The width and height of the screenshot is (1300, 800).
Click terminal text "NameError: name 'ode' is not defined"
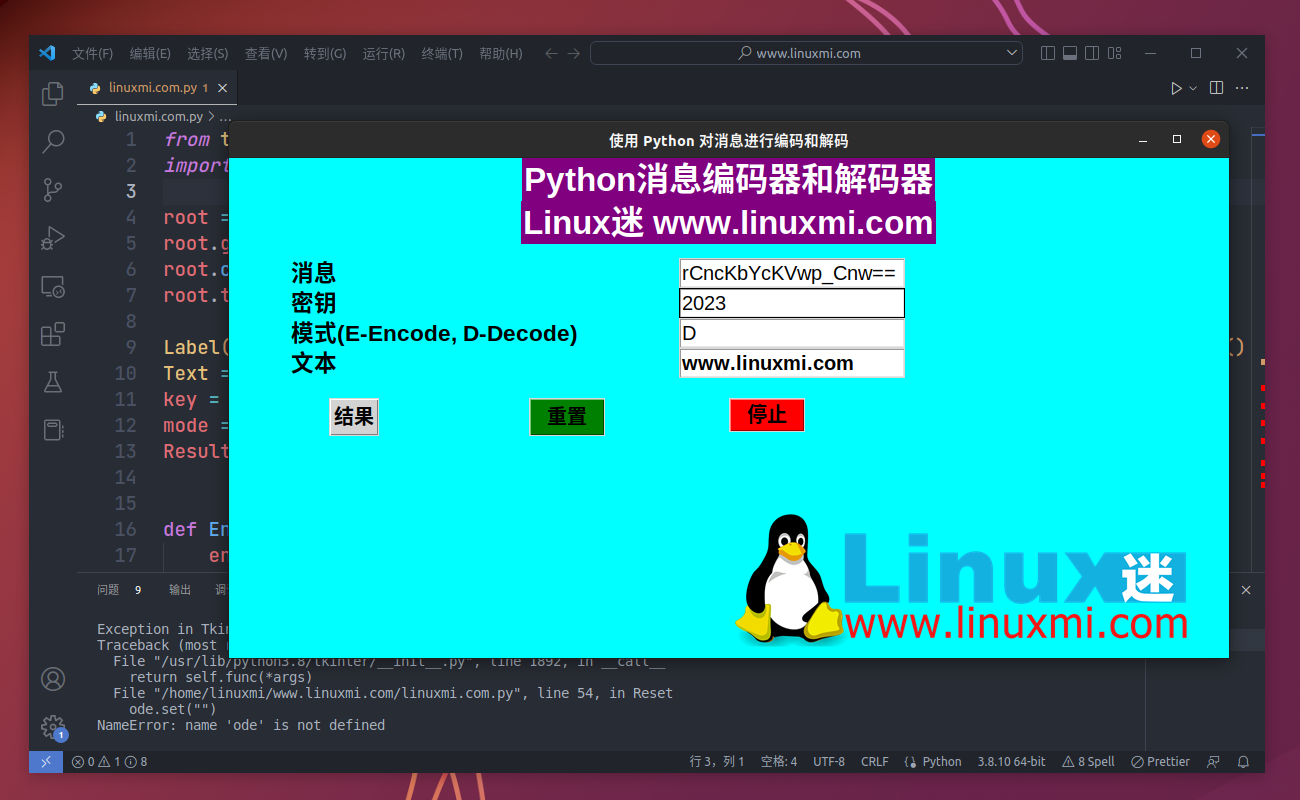point(241,725)
